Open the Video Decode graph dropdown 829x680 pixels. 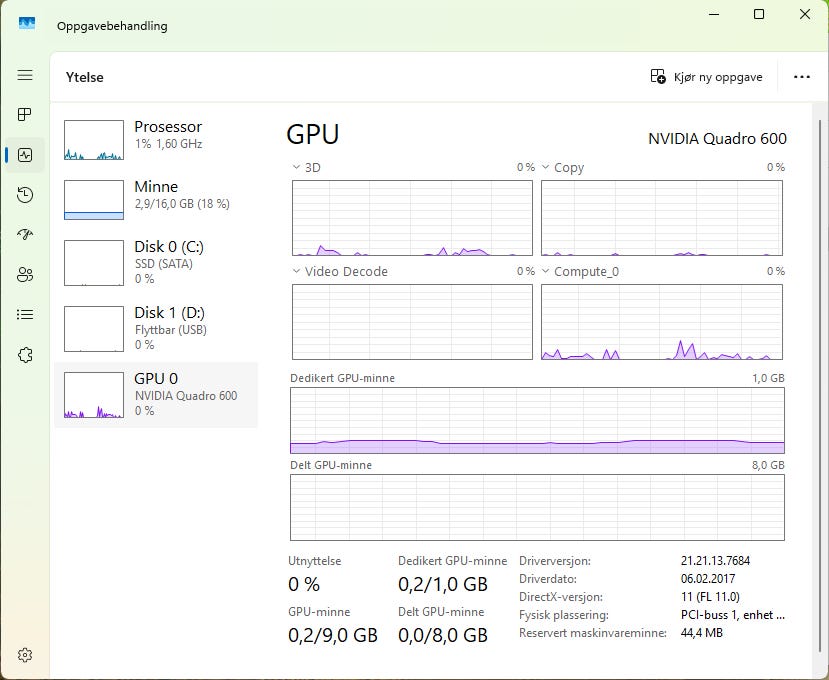click(297, 271)
